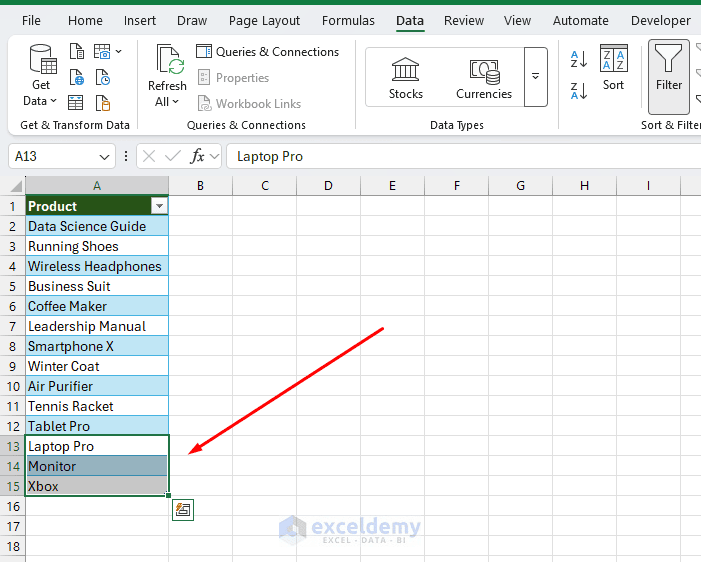Open the File tab
The image size is (701, 562).
[x=31, y=21]
